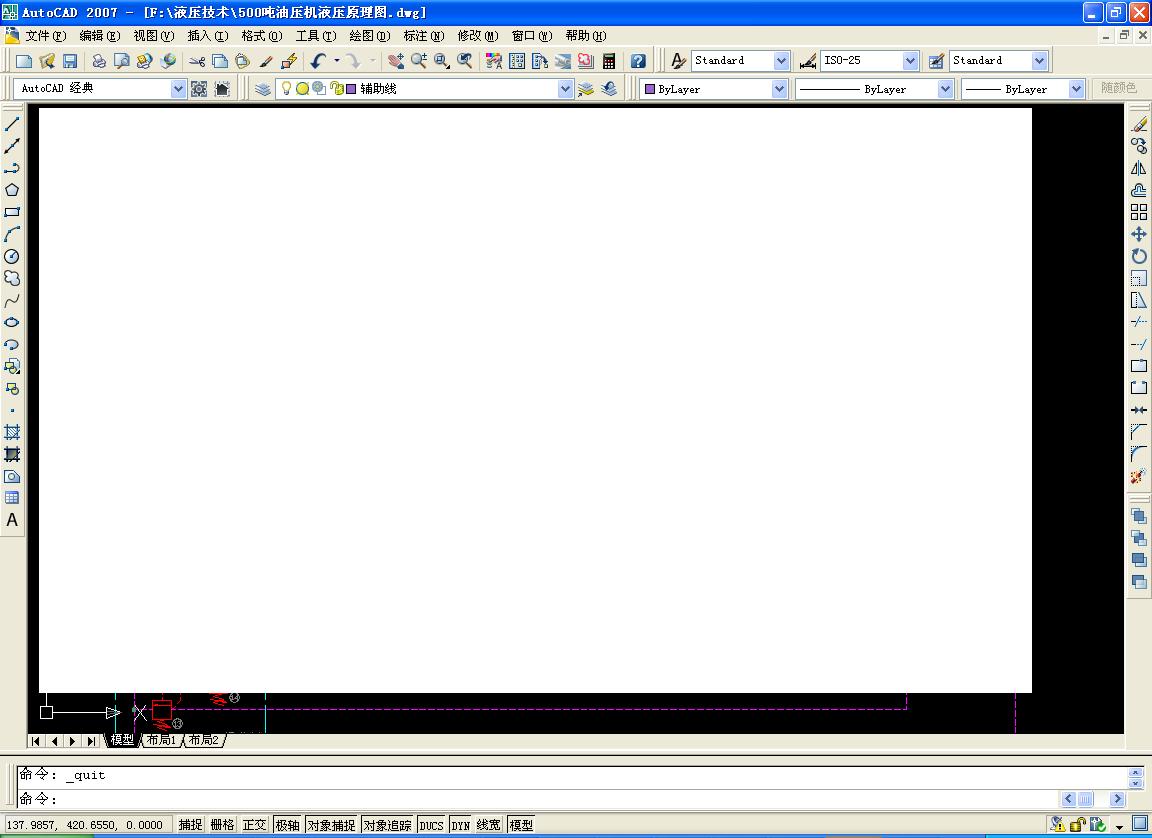Select the Polygon tool
Screen dimensions: 1152x838
[x=12, y=190]
